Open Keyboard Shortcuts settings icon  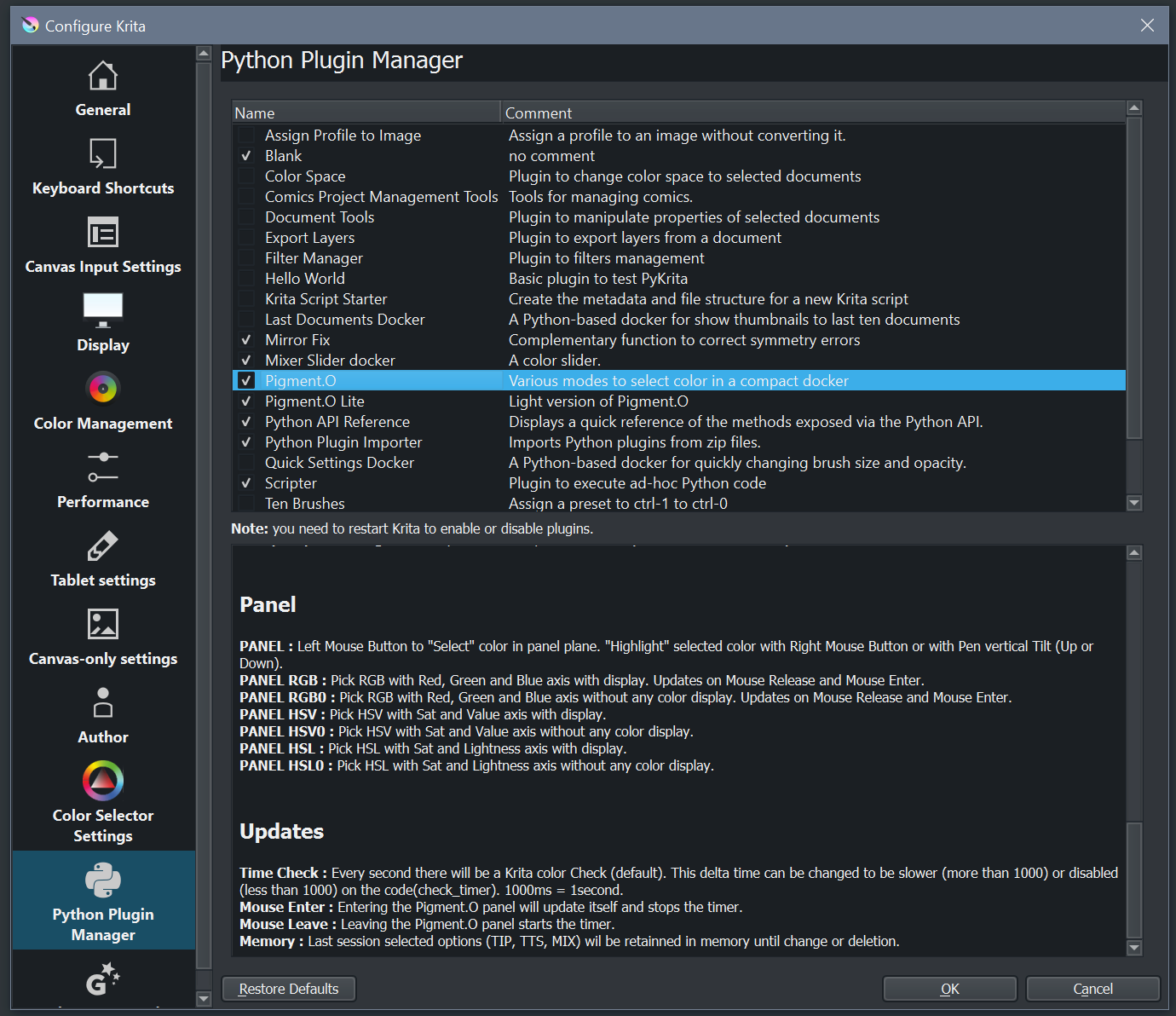coord(103,154)
